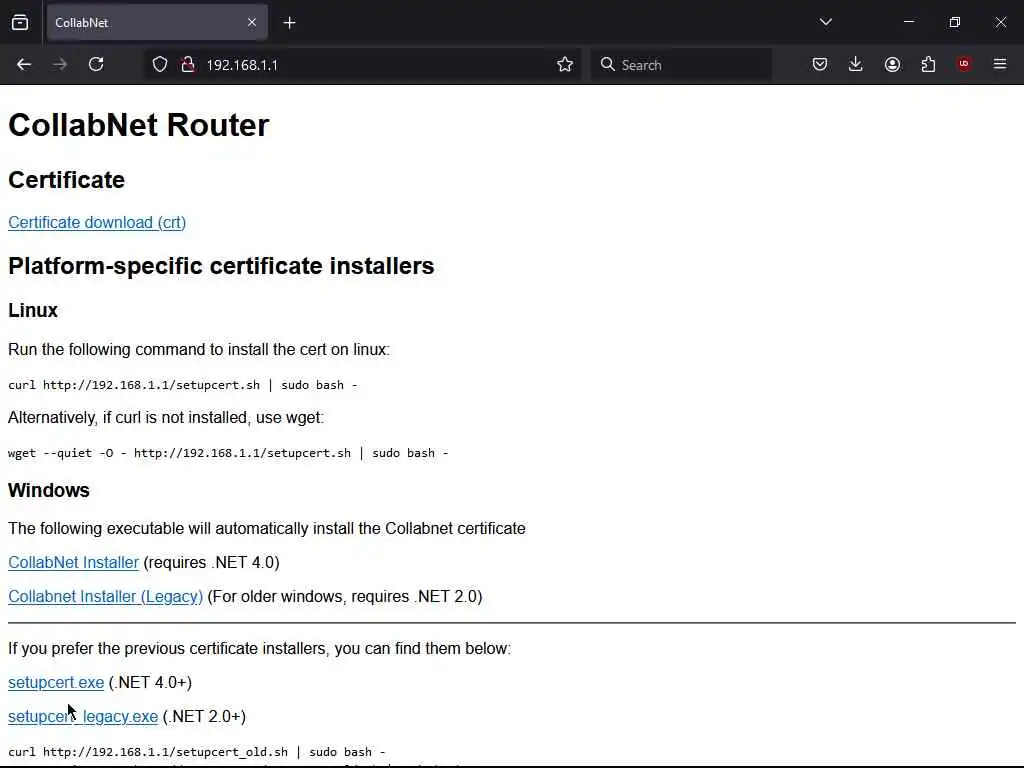Click the CollabNet Router heading
The height and width of the screenshot is (768, 1024).
[x=138, y=125]
